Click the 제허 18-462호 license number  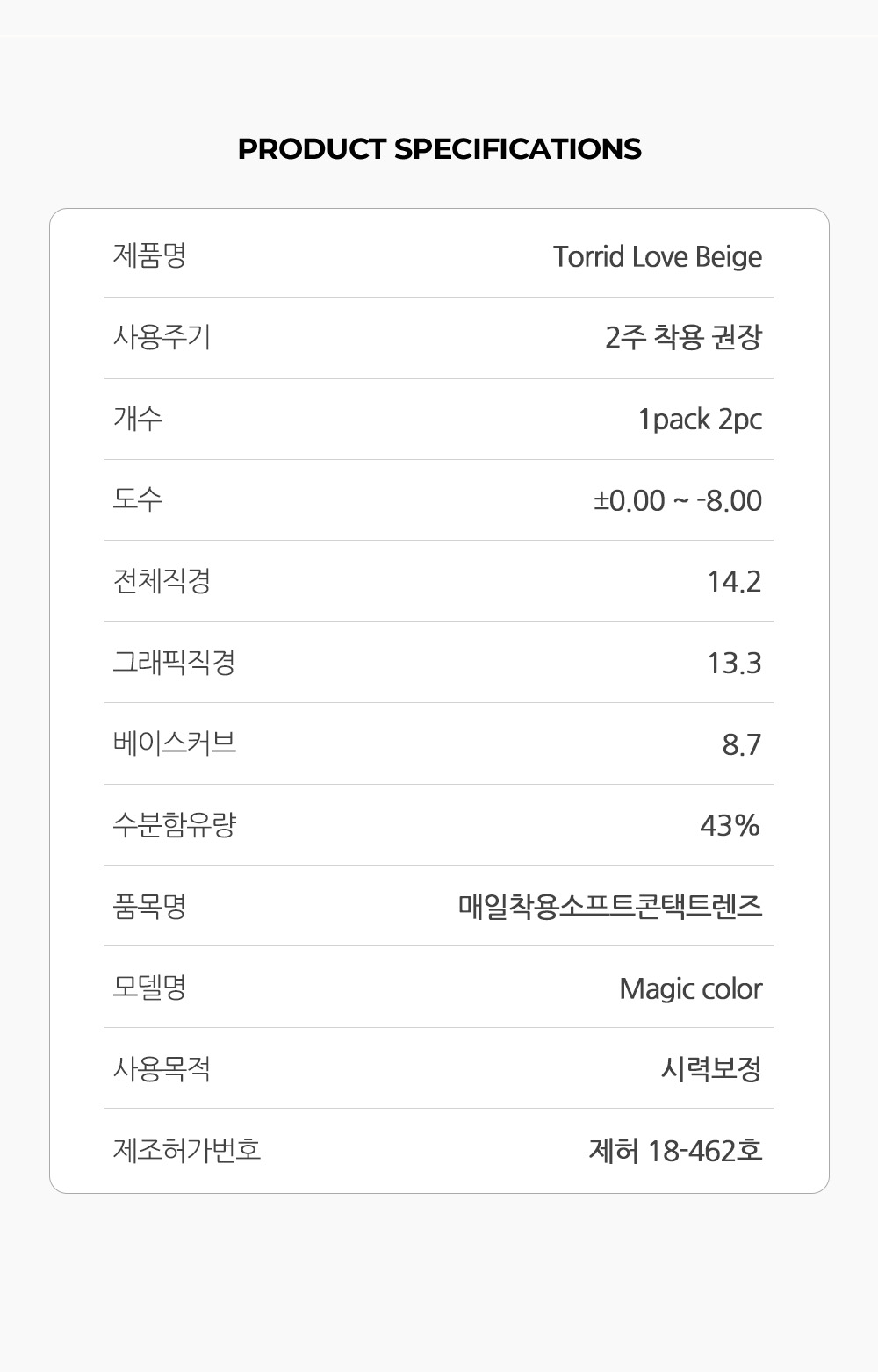(x=675, y=1150)
